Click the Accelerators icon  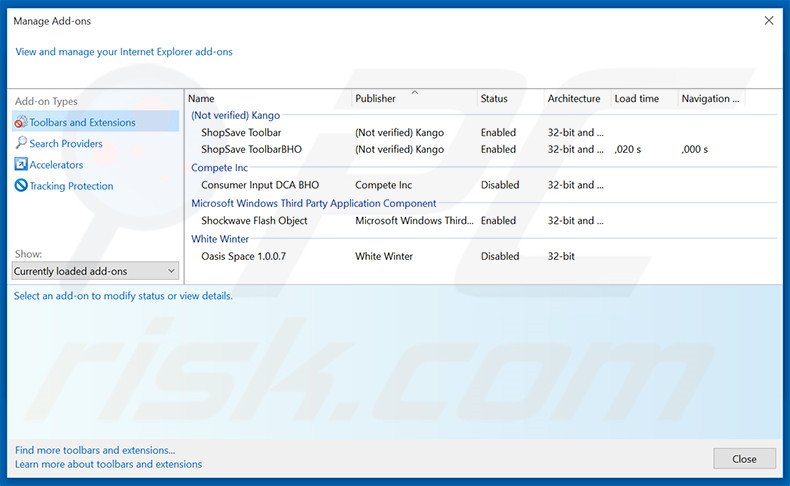[x=21, y=164]
